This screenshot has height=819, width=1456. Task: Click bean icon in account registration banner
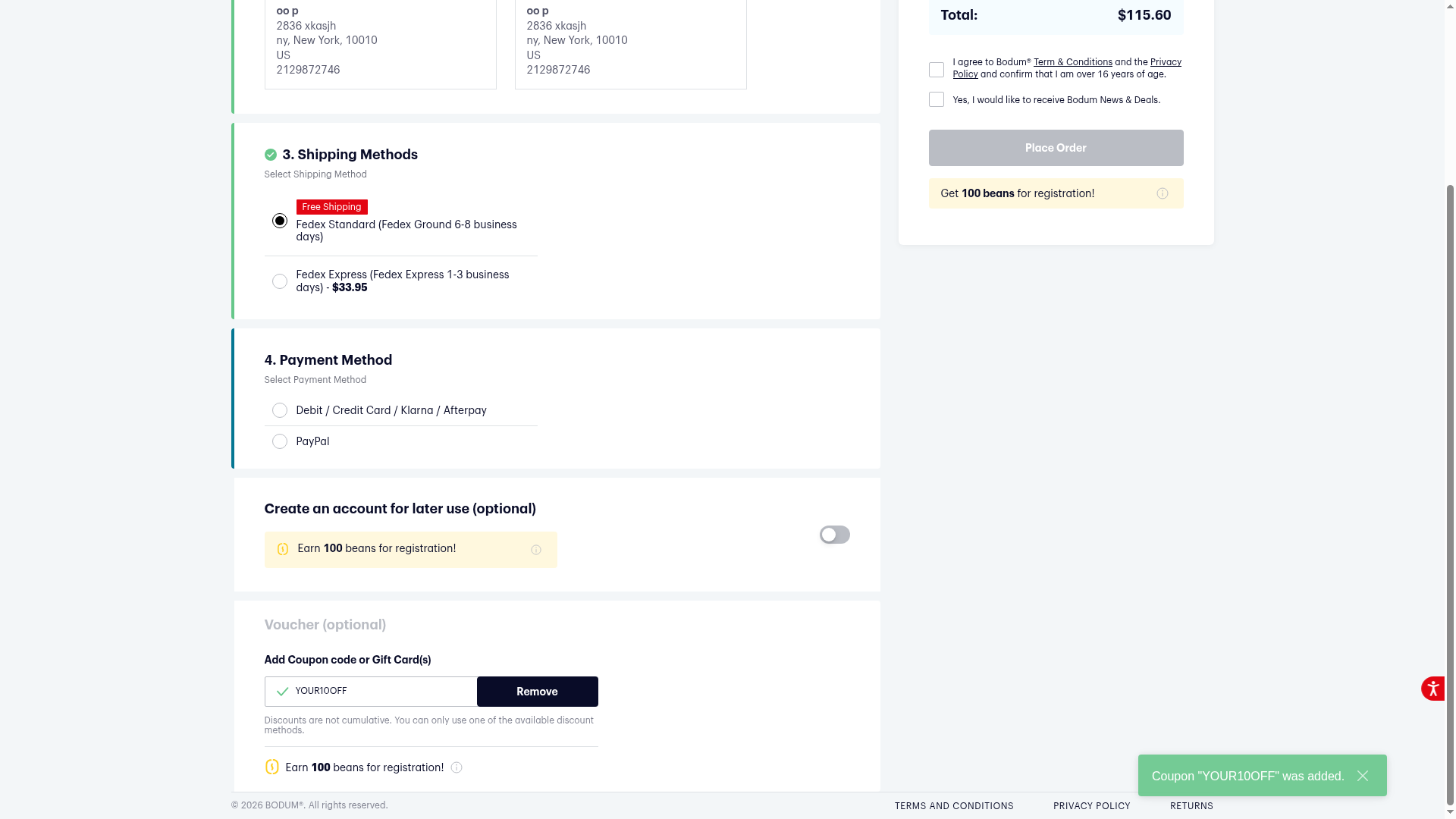click(x=283, y=549)
